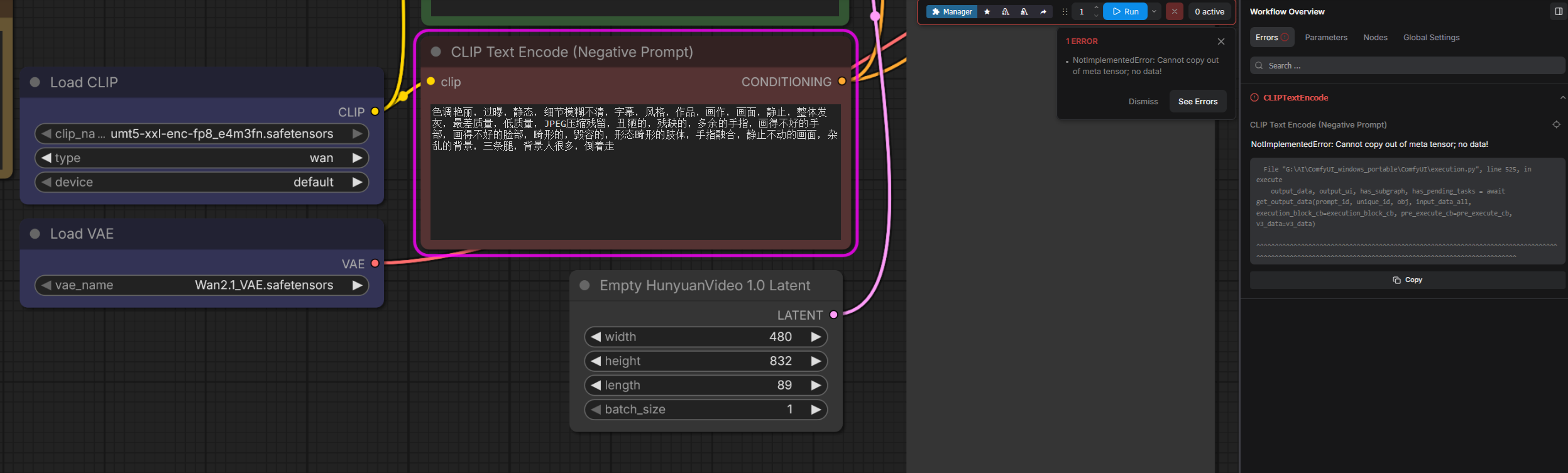The height and width of the screenshot is (473, 1568).
Task: Decrease the length value with left arrow
Action: pyautogui.click(x=596, y=385)
